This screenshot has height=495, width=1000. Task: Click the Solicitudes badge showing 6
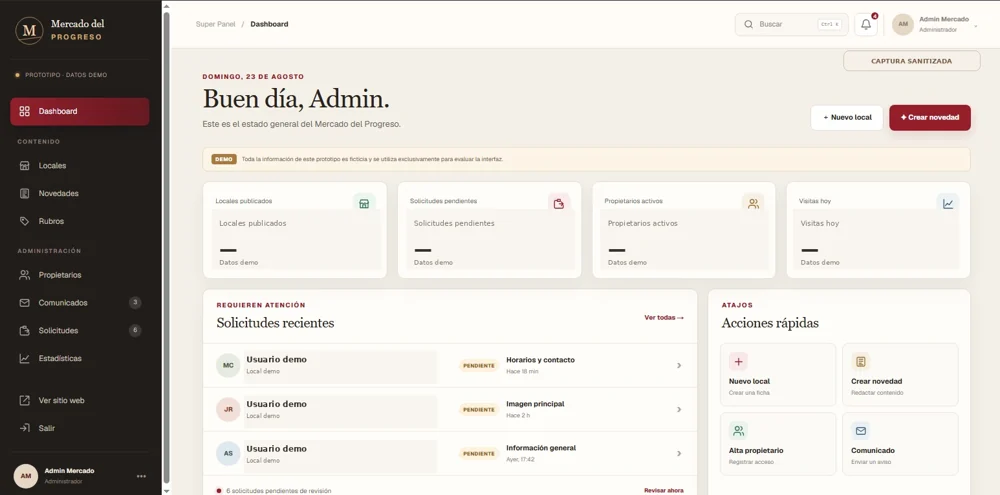click(x=135, y=330)
